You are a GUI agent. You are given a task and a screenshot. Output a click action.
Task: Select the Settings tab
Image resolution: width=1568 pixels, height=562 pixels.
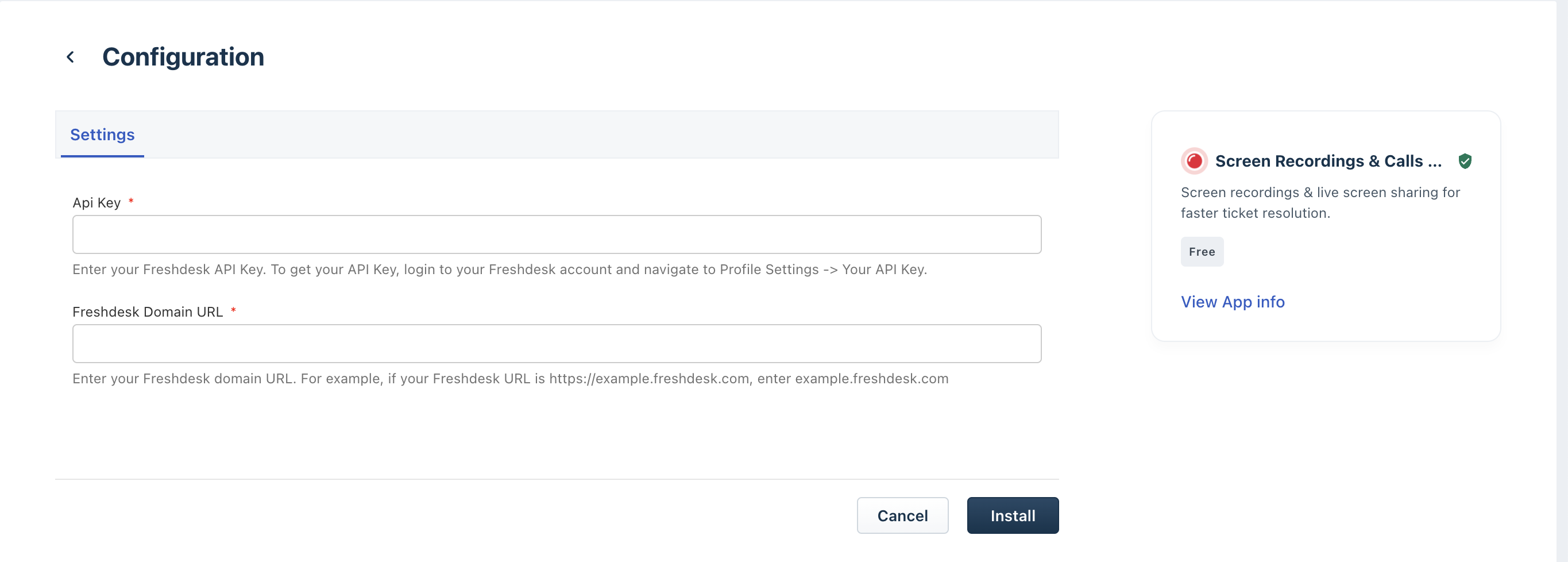102,134
